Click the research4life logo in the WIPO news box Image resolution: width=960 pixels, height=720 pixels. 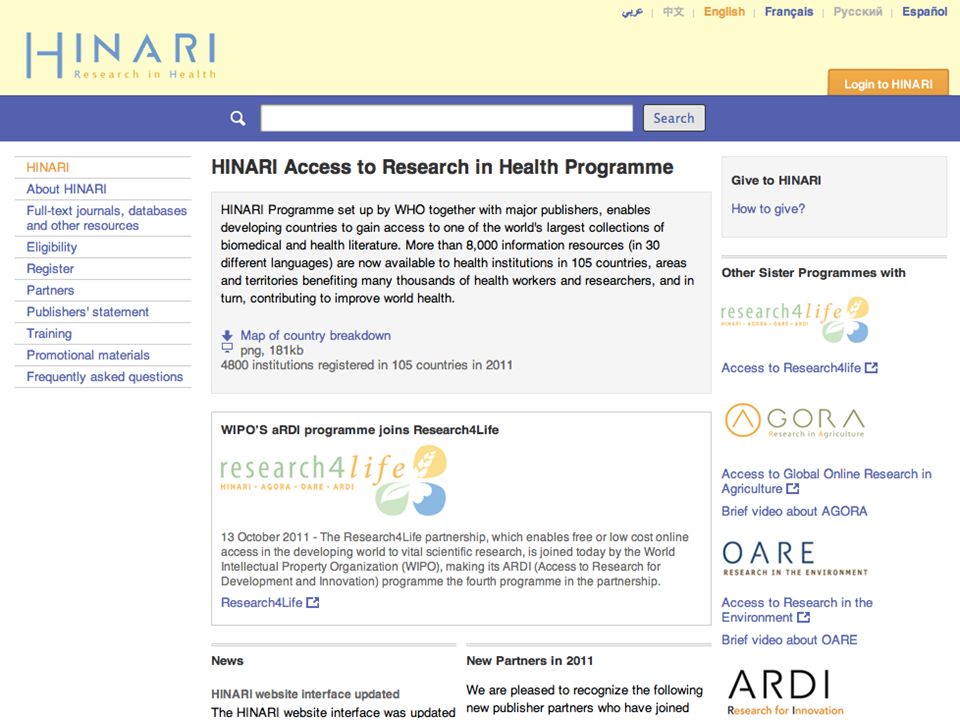(x=333, y=479)
